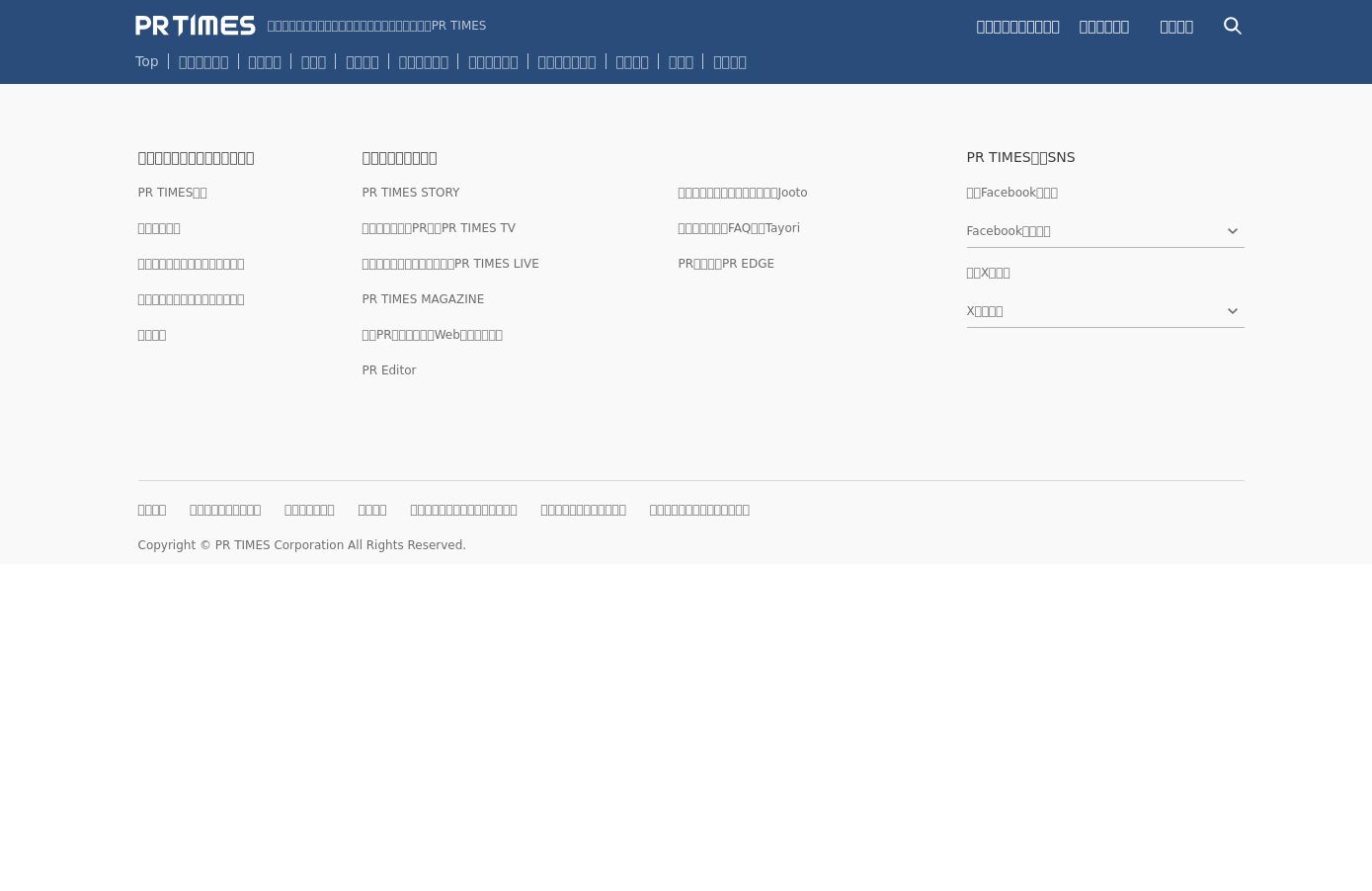Visit the Jooto link
This screenshot has height=891, width=1372.
pyautogui.click(x=742, y=193)
